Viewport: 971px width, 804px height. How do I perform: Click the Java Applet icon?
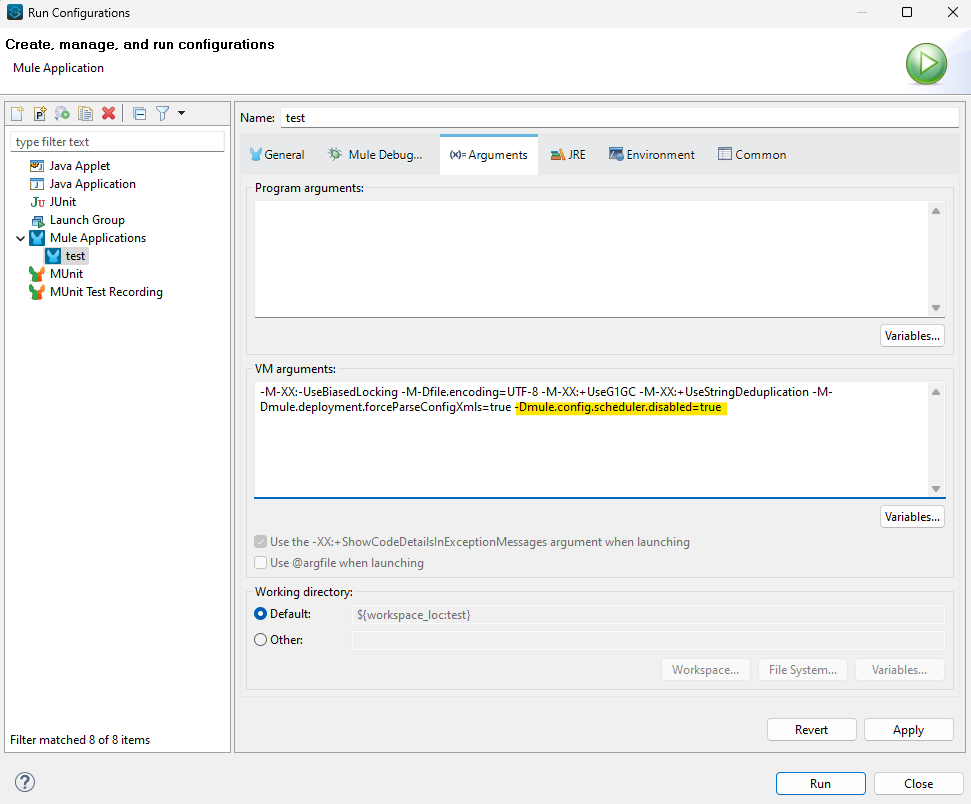point(37,166)
